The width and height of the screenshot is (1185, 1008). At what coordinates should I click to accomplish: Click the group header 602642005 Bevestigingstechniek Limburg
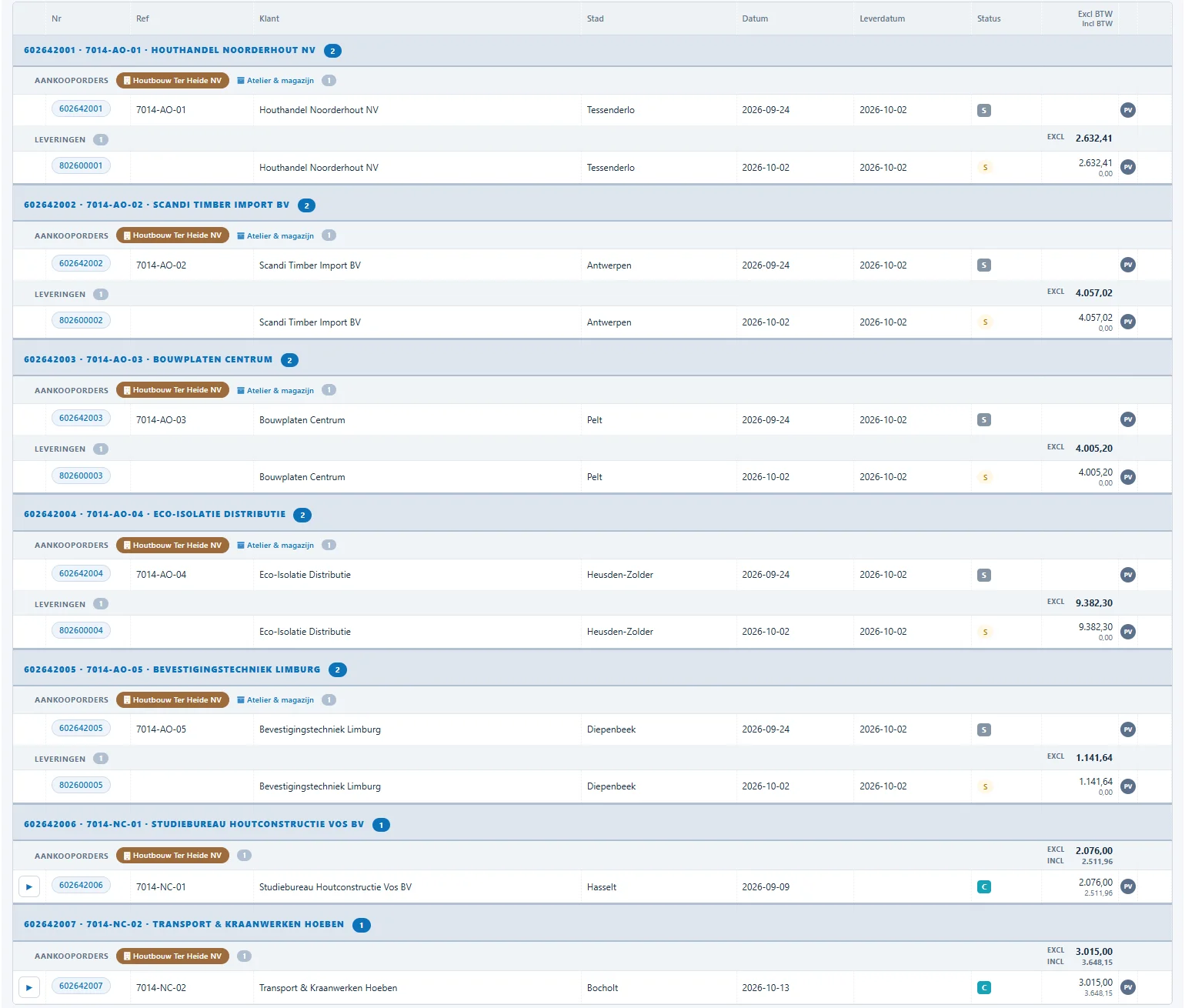pos(172,669)
